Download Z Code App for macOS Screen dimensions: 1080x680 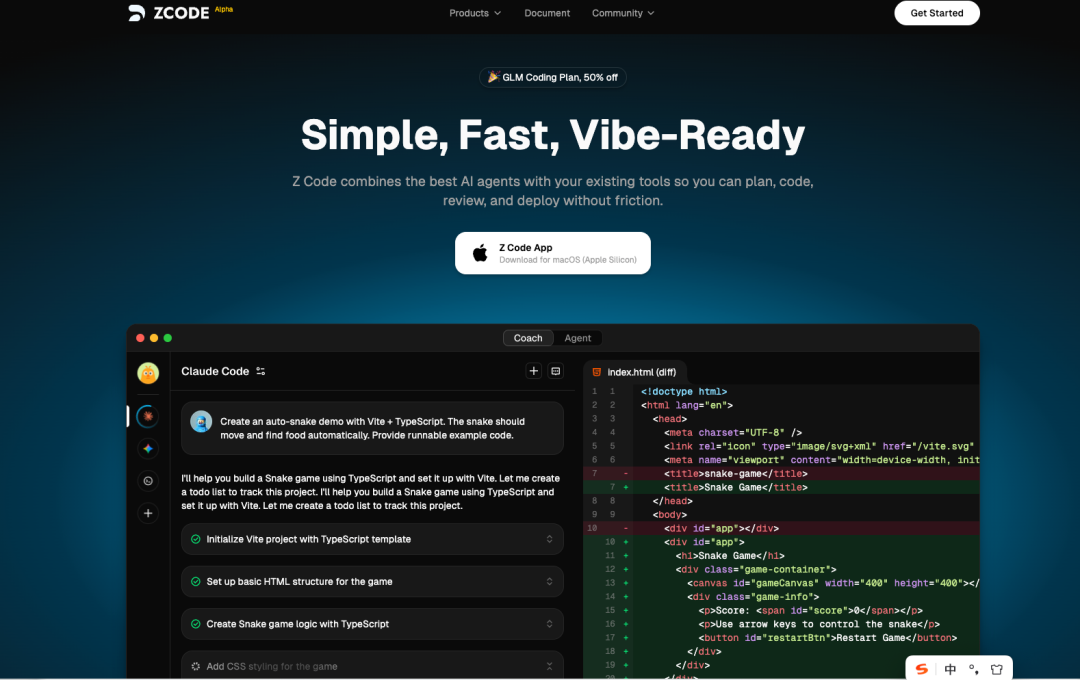tap(553, 253)
